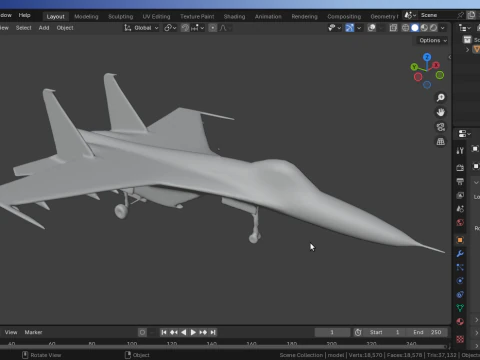The height and width of the screenshot is (360, 480).
Task: Open the Marker menu in timeline
Action: [x=33, y=332]
